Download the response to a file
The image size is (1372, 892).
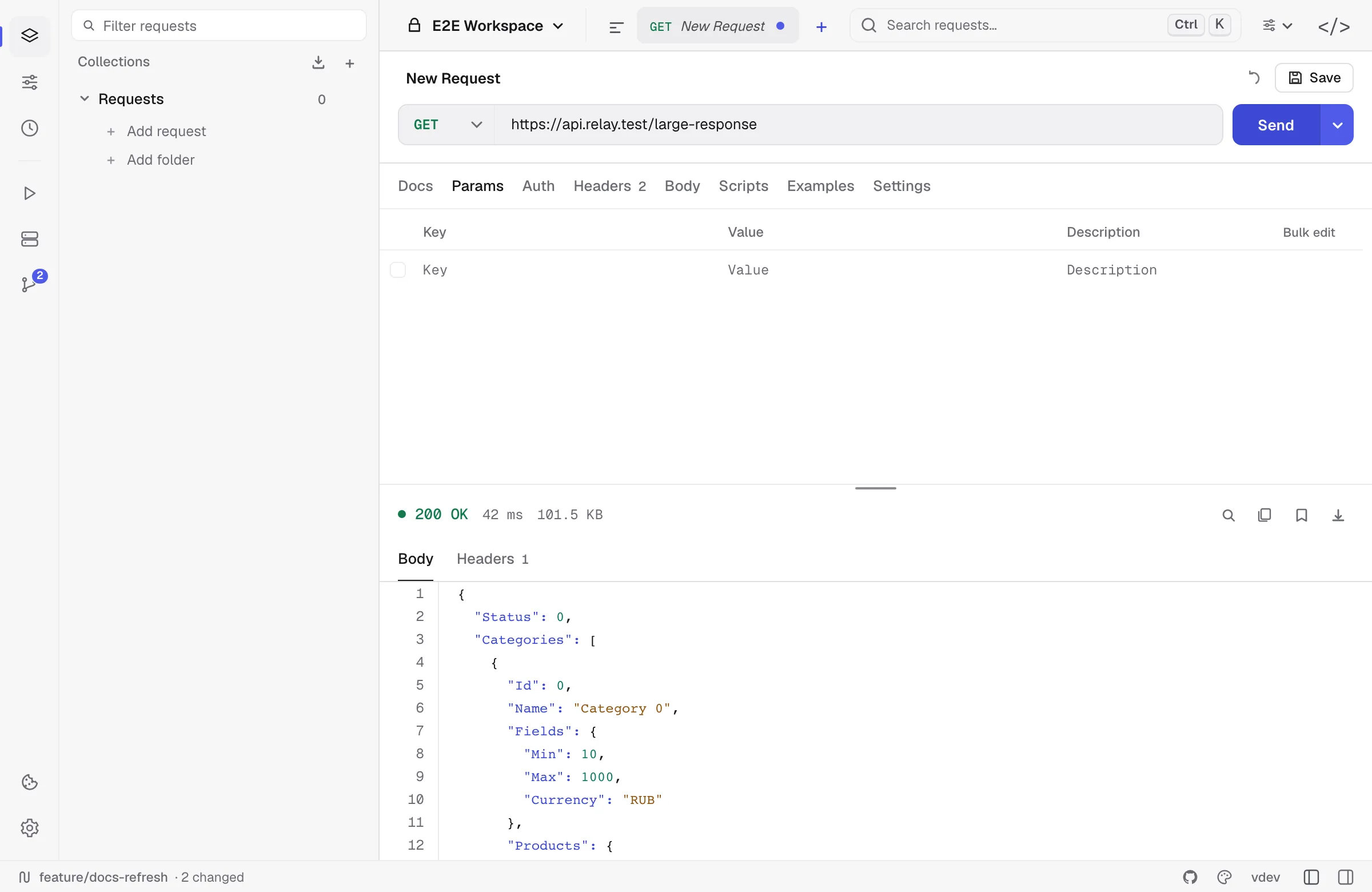coord(1338,516)
